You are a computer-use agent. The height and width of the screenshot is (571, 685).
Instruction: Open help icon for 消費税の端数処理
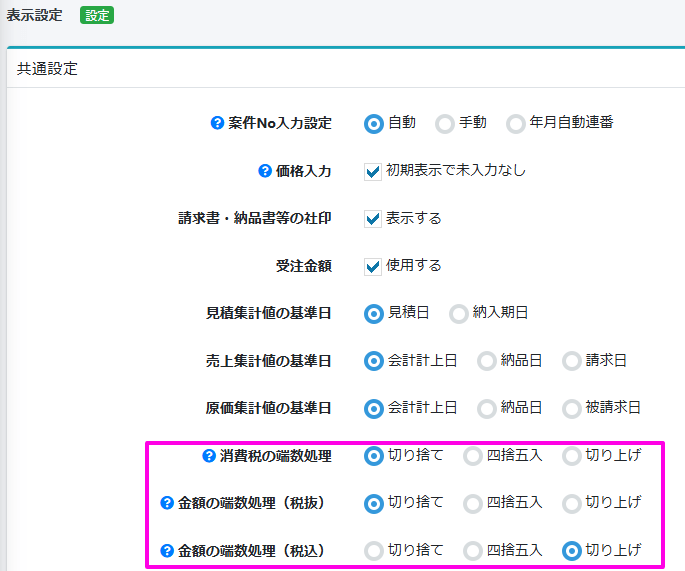pos(209,456)
